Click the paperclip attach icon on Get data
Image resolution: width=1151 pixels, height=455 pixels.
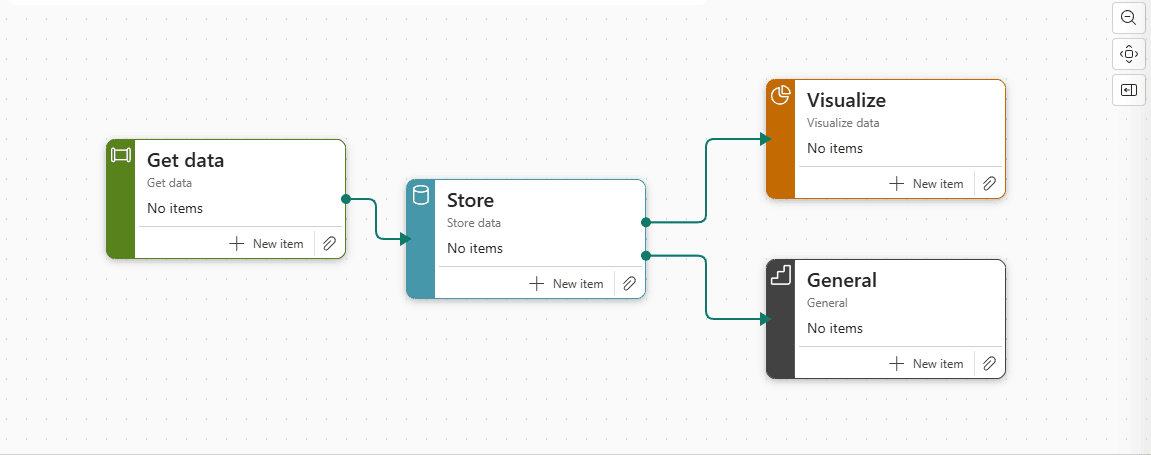tap(330, 244)
